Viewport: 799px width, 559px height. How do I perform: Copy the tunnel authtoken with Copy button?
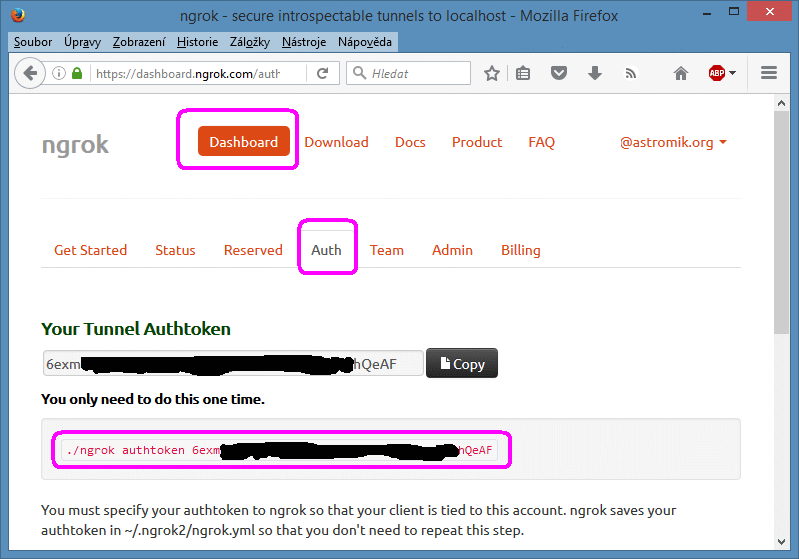[462, 363]
